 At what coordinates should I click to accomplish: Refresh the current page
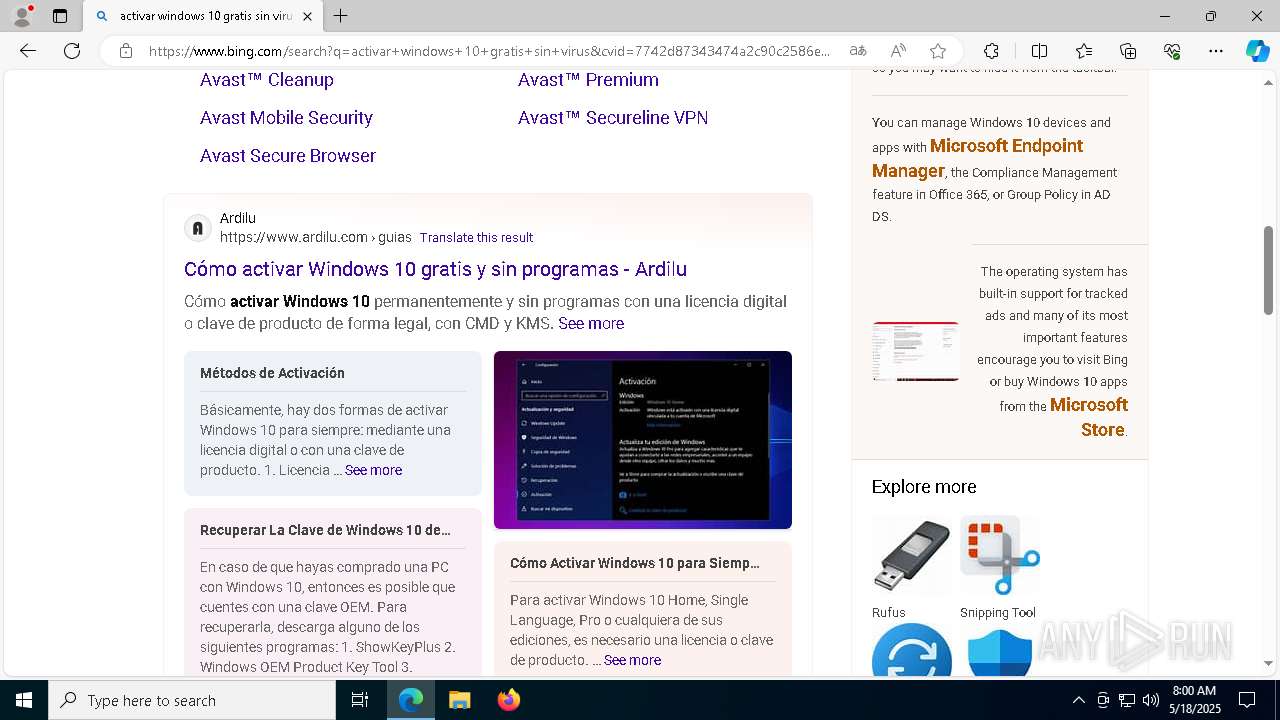[x=72, y=51]
